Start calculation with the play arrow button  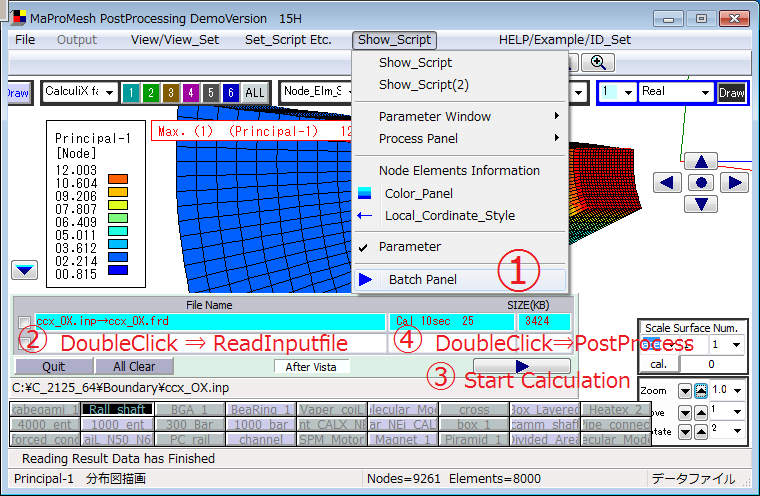click(x=522, y=366)
